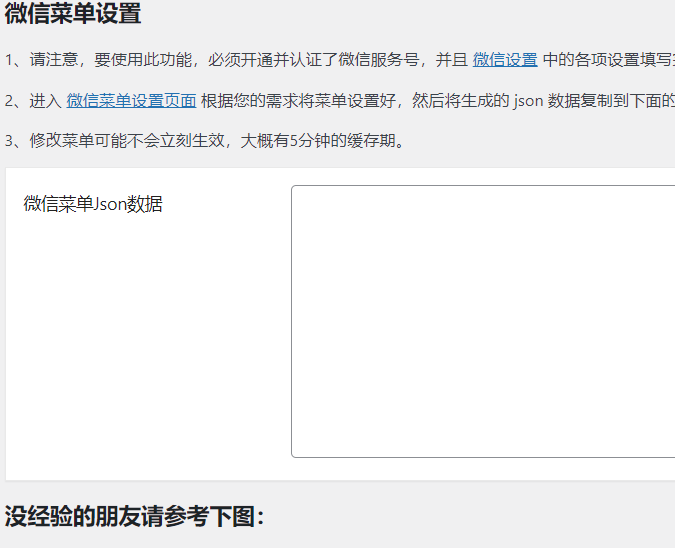This screenshot has height=548, width=675.
Task: Focus the 微信菜单Json数据 text area
Action: 483,322
